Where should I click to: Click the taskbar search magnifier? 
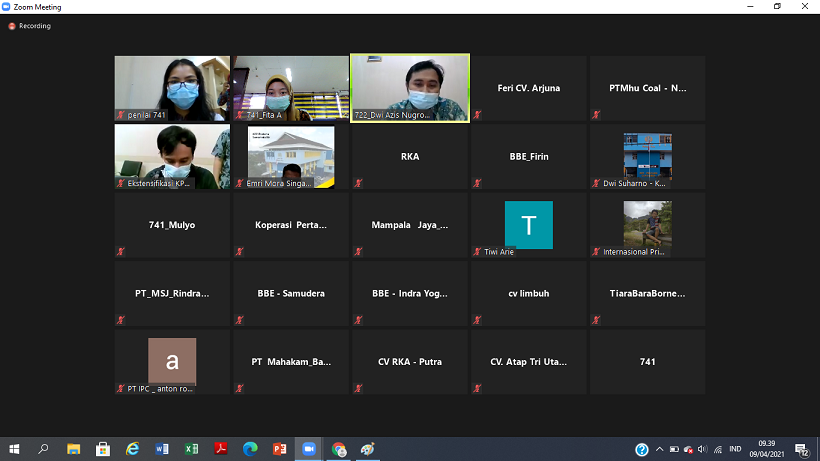(x=44, y=449)
